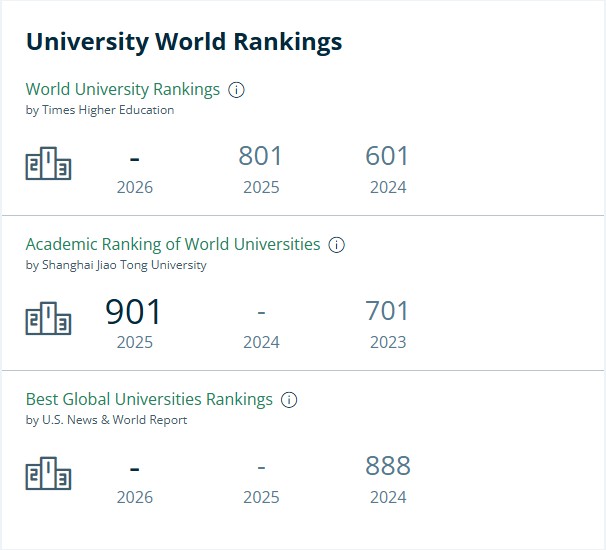This screenshot has height=550, width=606.
Task: Click podium icon in U.S. News row
Action: click(48, 473)
